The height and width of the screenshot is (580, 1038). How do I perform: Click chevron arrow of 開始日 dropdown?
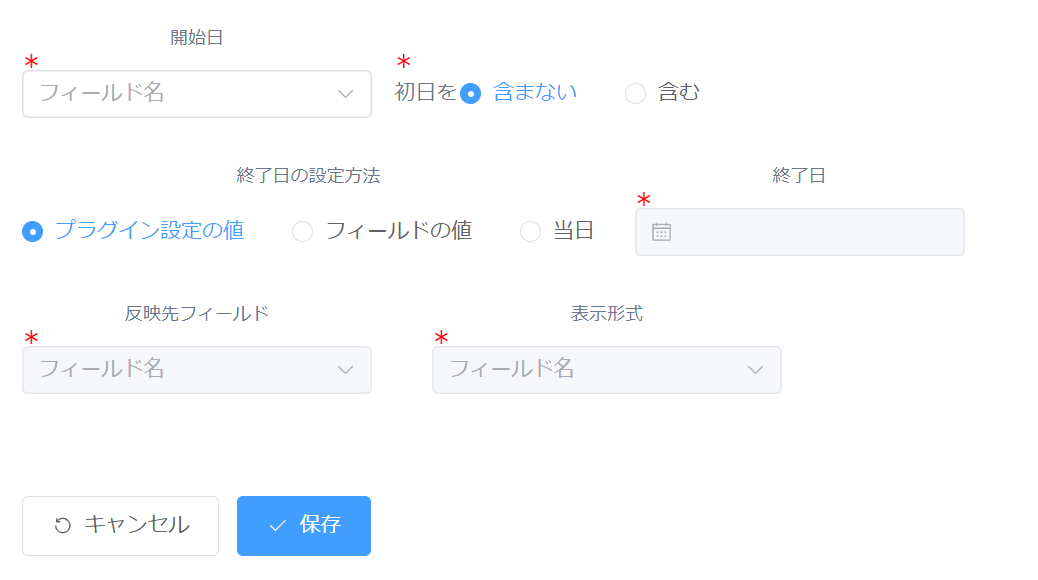(345, 94)
